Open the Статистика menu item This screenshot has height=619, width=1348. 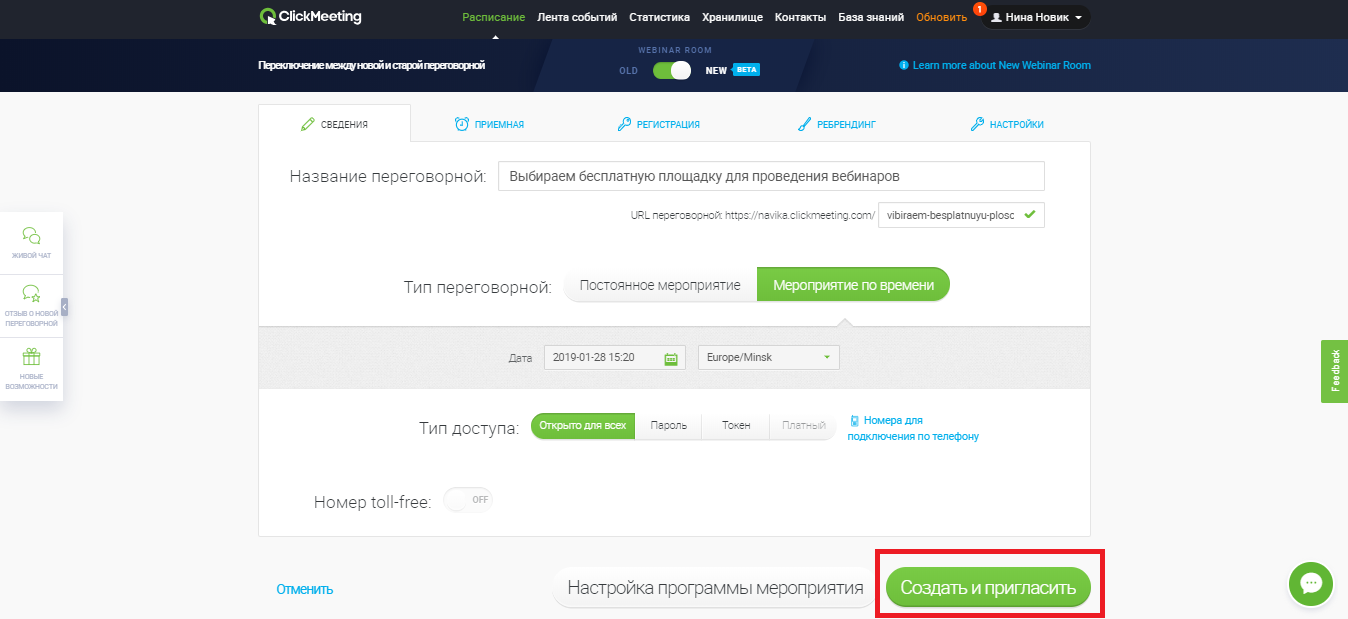[659, 17]
